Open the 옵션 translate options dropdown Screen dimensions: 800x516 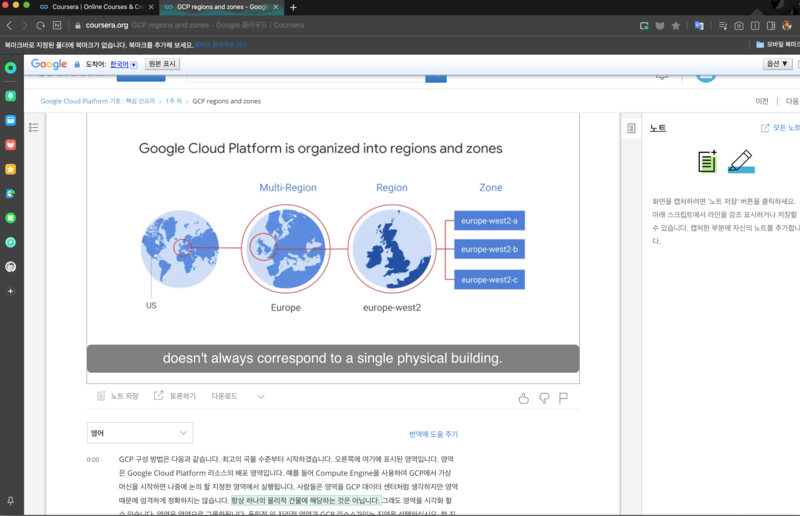[x=777, y=64]
